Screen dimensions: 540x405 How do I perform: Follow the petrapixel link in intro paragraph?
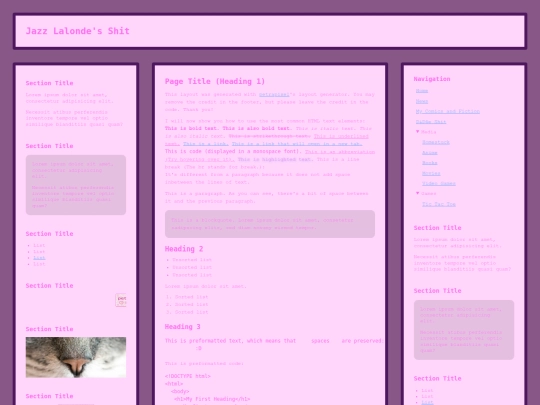click(x=274, y=94)
